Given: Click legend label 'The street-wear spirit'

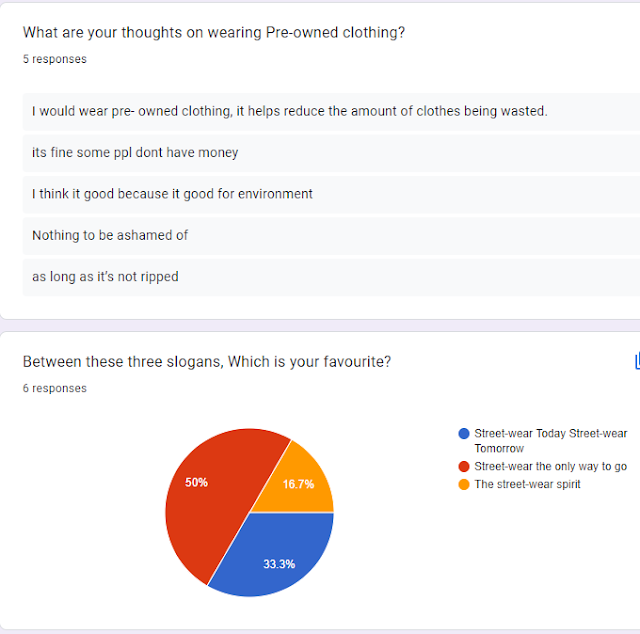Looking at the screenshot, I should click(x=527, y=484).
